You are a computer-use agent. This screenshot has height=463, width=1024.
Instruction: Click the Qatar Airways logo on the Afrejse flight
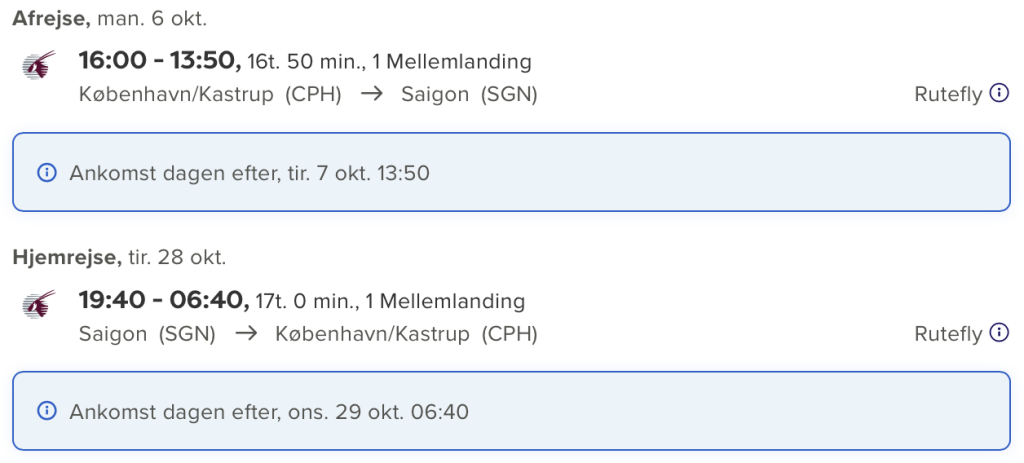pyautogui.click(x=39, y=65)
